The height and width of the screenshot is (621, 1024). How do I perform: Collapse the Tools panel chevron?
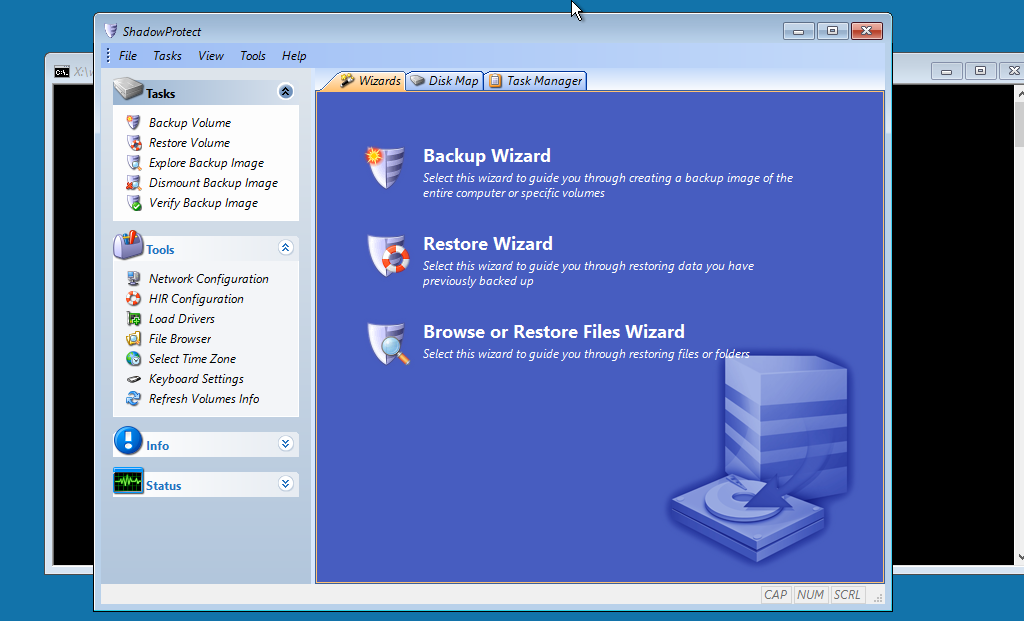coord(285,247)
